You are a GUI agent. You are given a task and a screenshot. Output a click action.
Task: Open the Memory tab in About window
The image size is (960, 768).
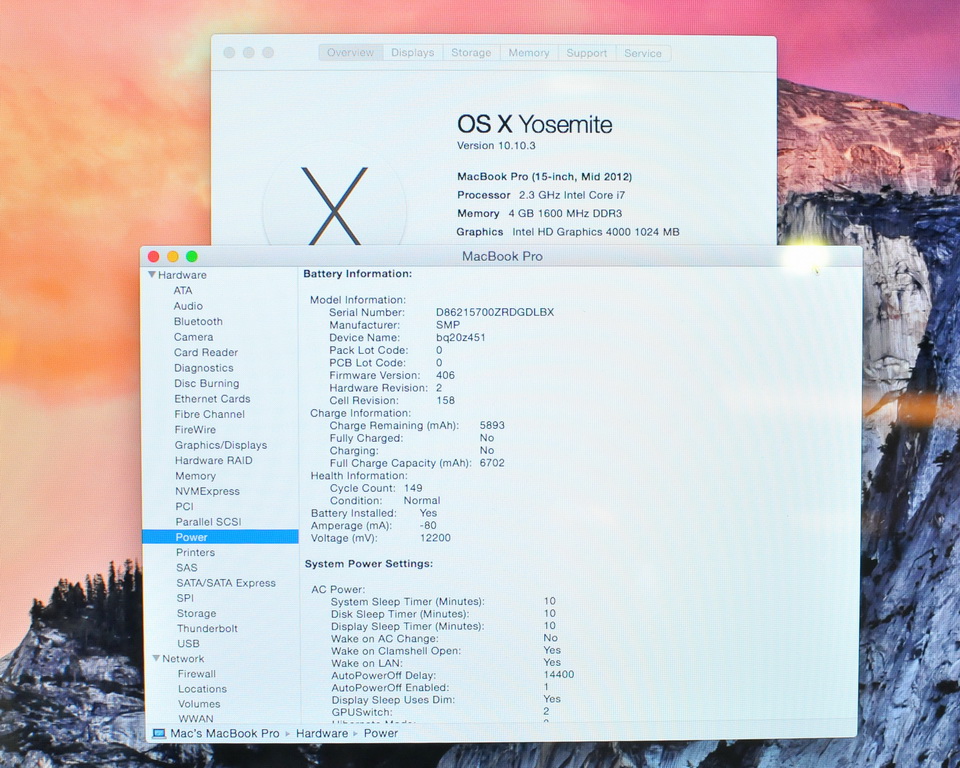(x=529, y=53)
